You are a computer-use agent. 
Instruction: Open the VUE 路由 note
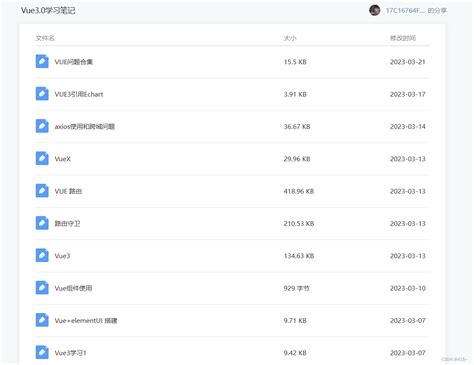(x=68, y=191)
